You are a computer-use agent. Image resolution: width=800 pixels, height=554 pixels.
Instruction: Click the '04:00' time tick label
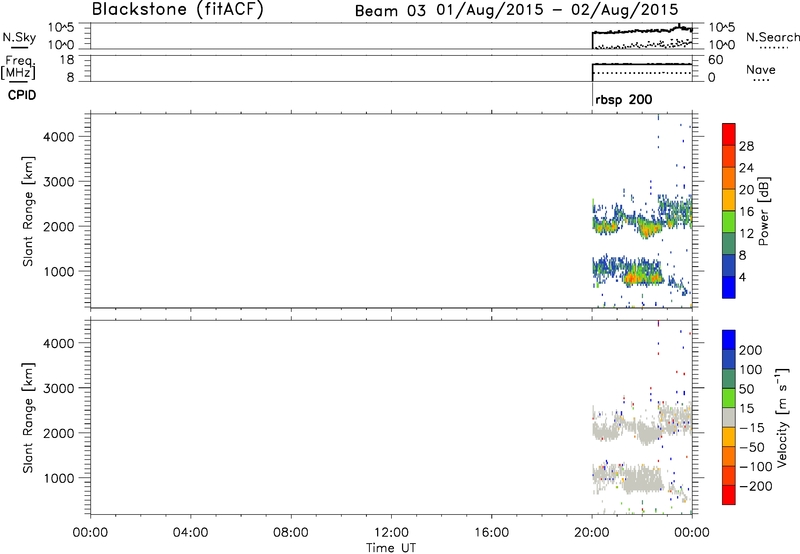(x=190, y=533)
